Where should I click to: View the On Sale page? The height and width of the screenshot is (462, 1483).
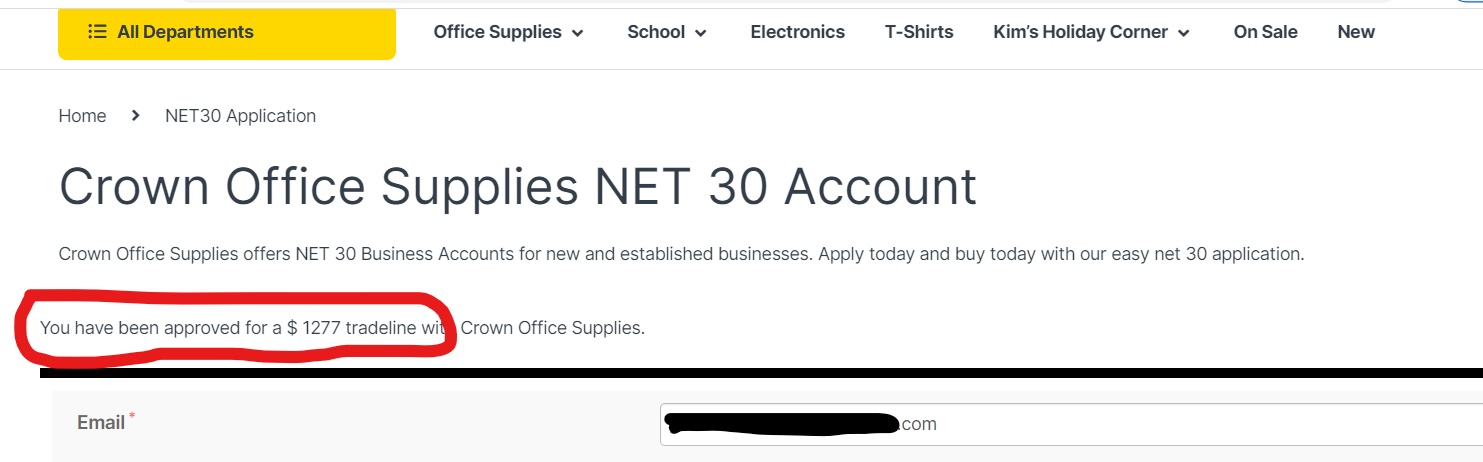click(x=1265, y=32)
